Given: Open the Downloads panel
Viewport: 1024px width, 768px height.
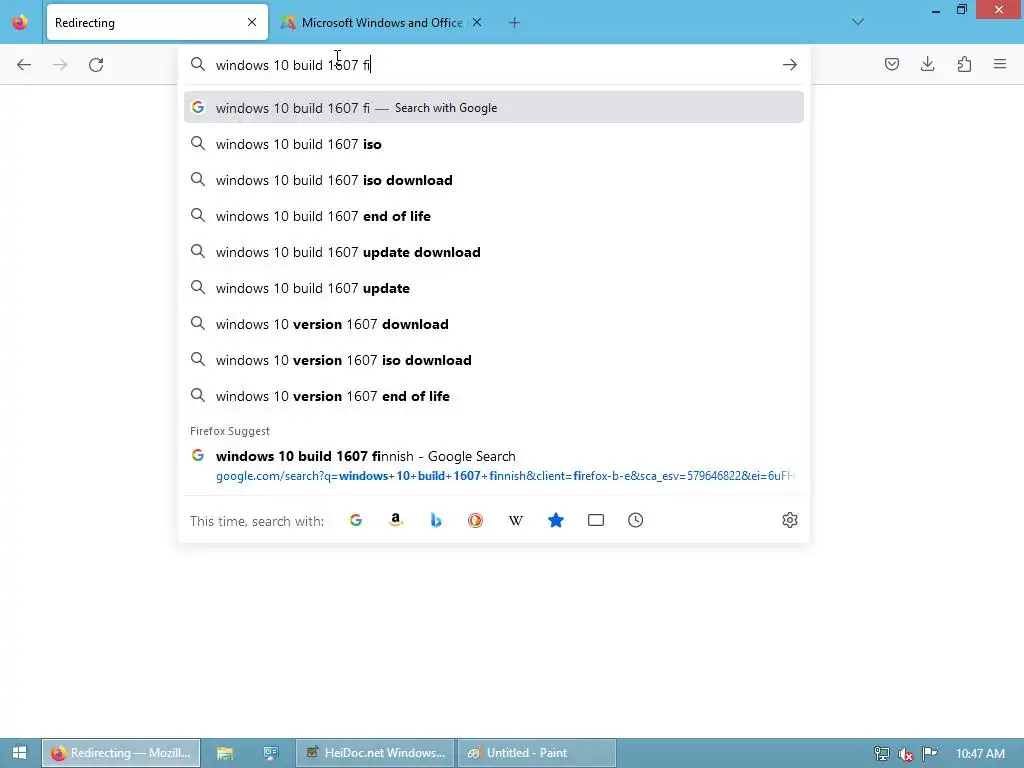Looking at the screenshot, I should (x=927, y=64).
